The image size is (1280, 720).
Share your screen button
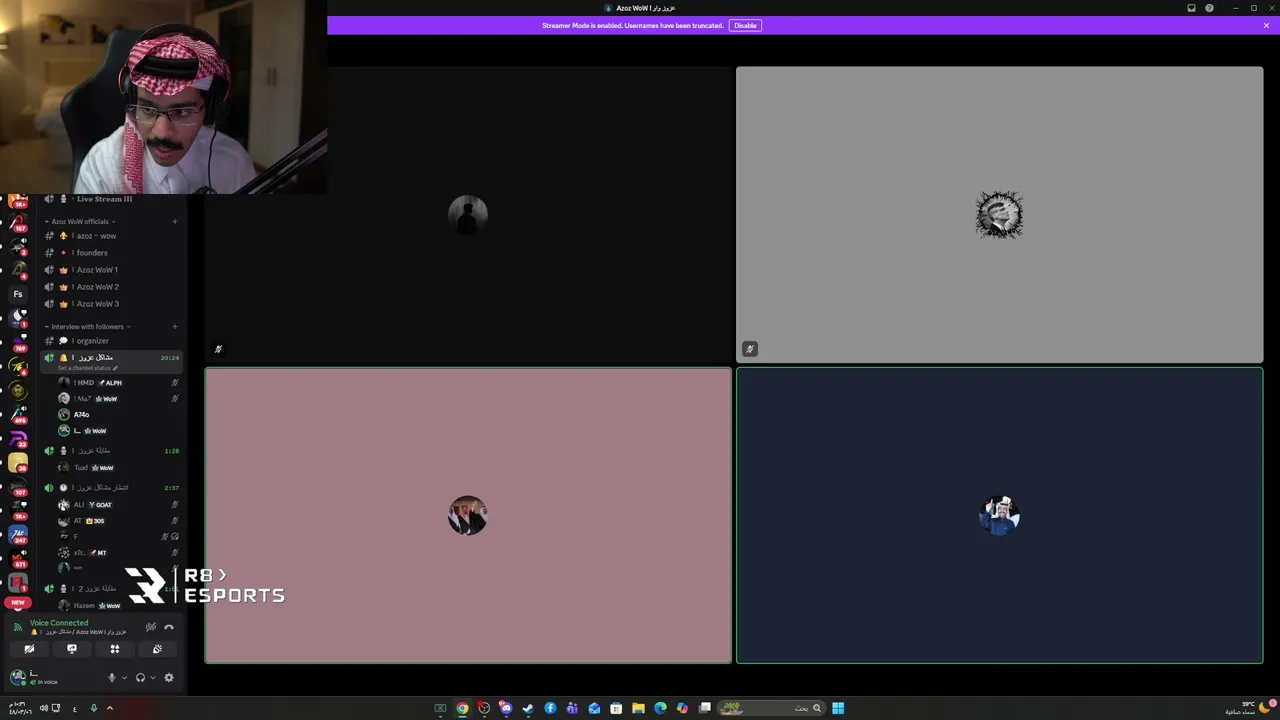[x=72, y=649]
